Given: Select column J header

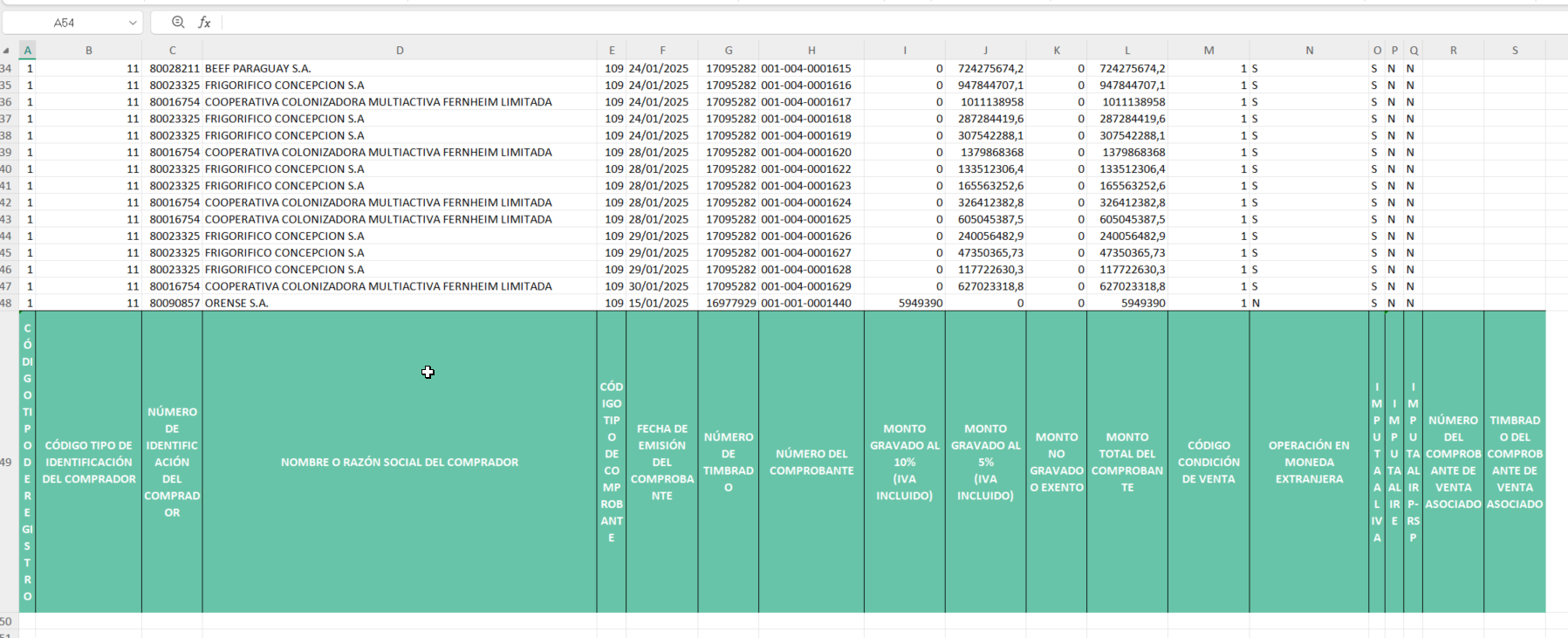Looking at the screenshot, I should pos(986,51).
